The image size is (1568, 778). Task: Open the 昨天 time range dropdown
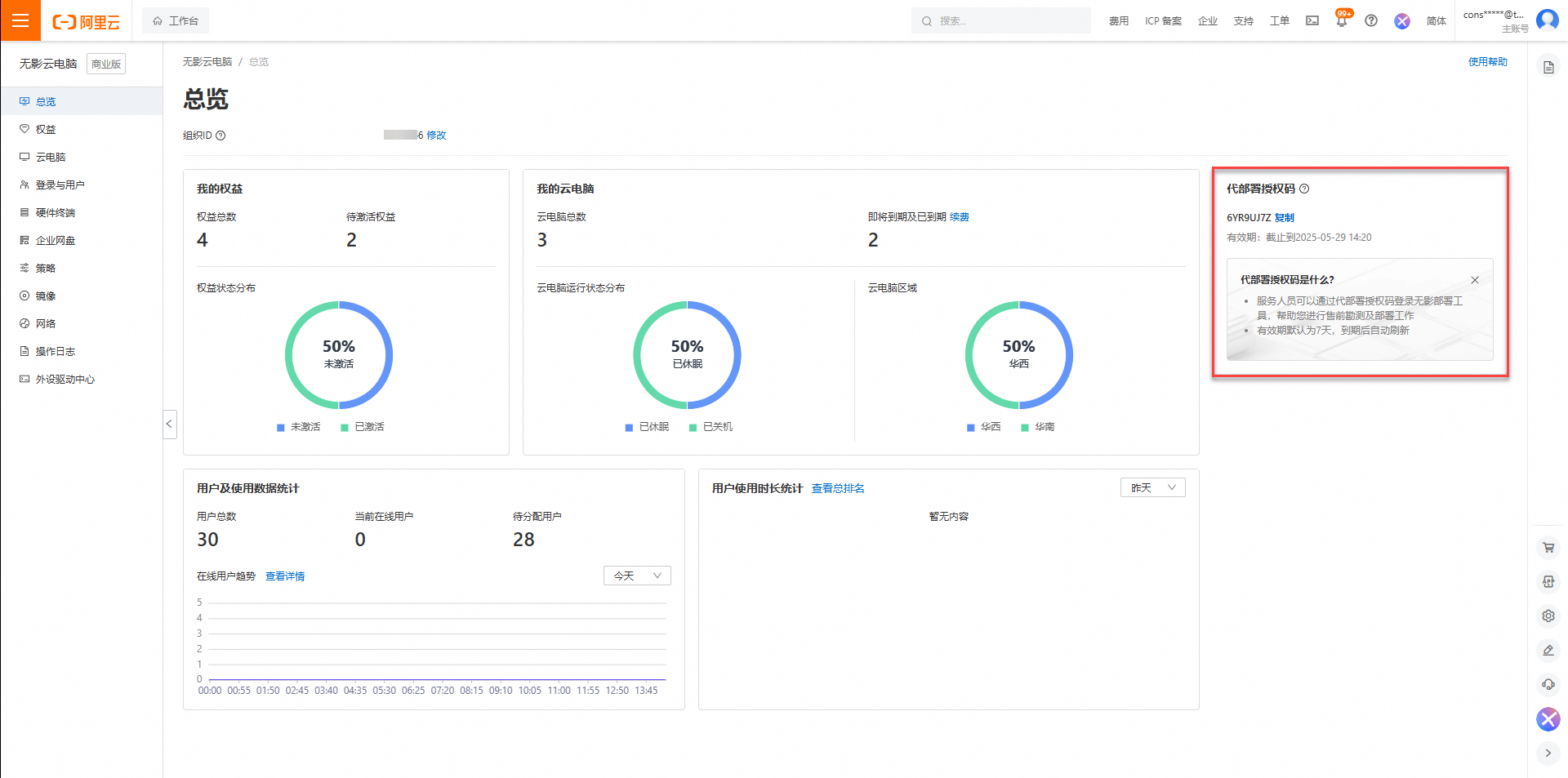pyautogui.click(x=1152, y=488)
